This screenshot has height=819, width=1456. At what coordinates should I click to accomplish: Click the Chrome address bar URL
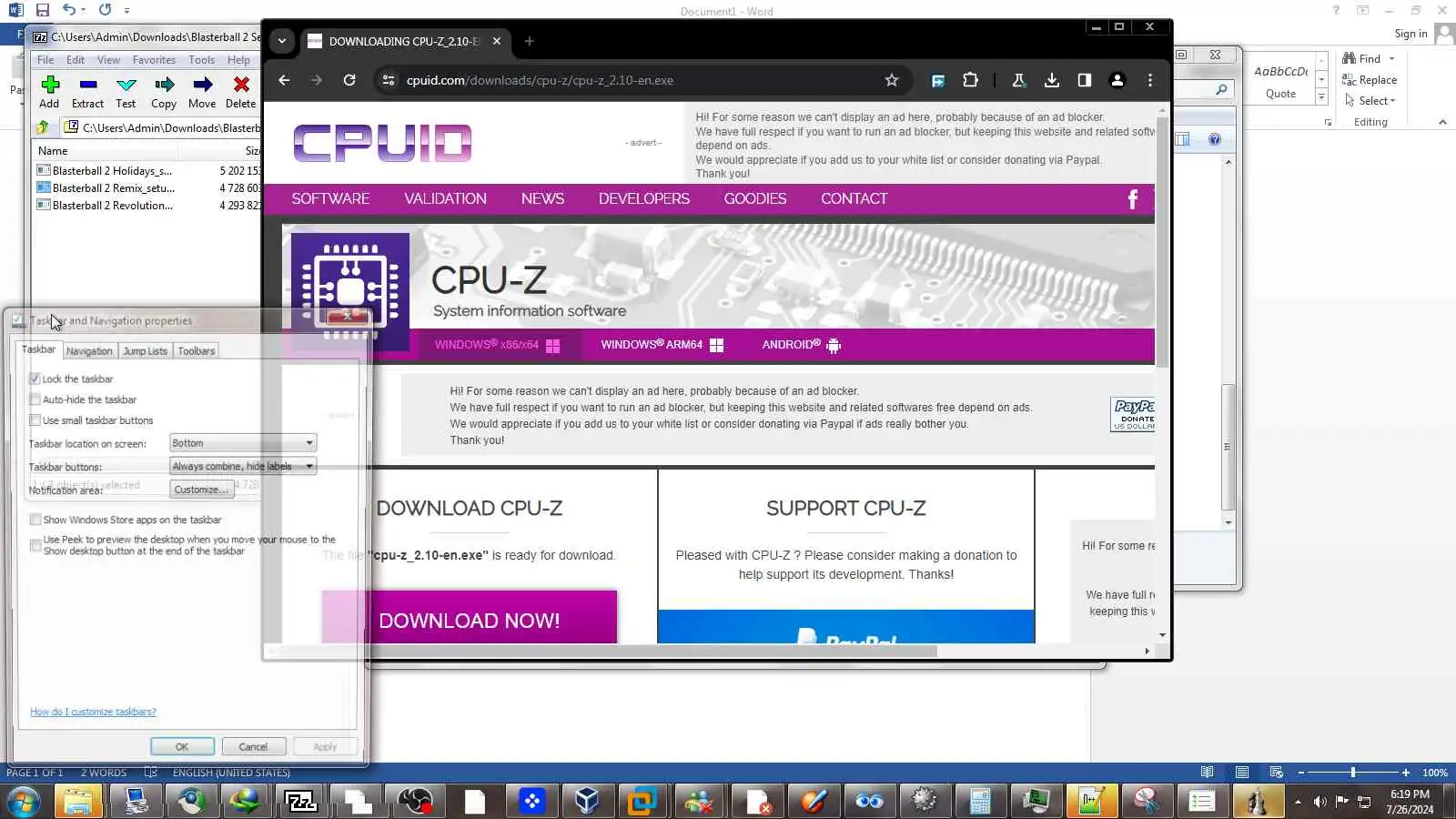point(540,80)
